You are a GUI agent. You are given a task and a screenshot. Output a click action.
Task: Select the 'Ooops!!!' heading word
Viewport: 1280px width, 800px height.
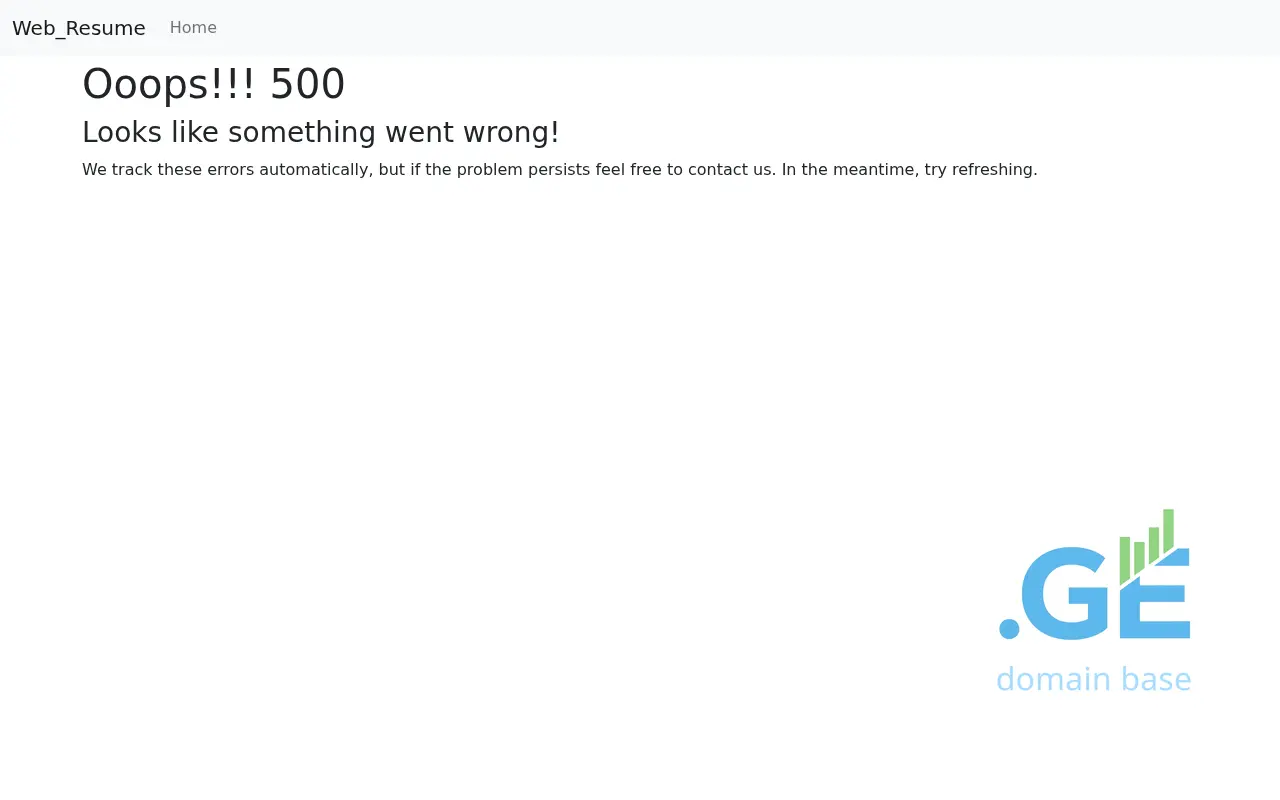169,85
